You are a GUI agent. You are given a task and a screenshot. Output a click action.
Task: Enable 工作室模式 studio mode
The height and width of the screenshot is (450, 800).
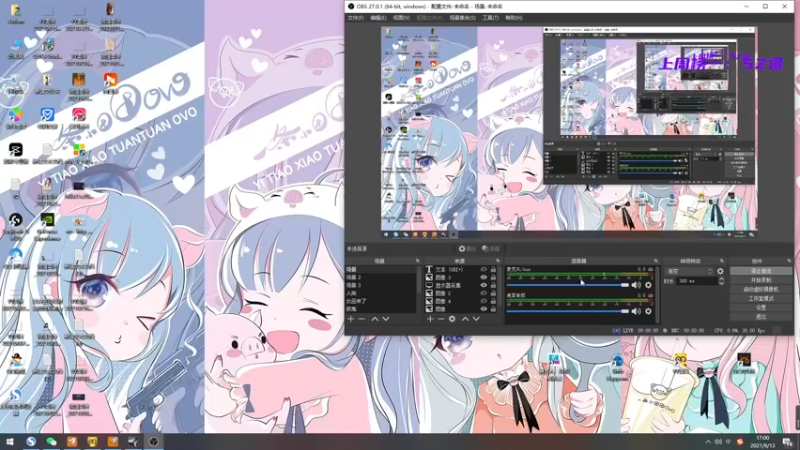coord(761,298)
